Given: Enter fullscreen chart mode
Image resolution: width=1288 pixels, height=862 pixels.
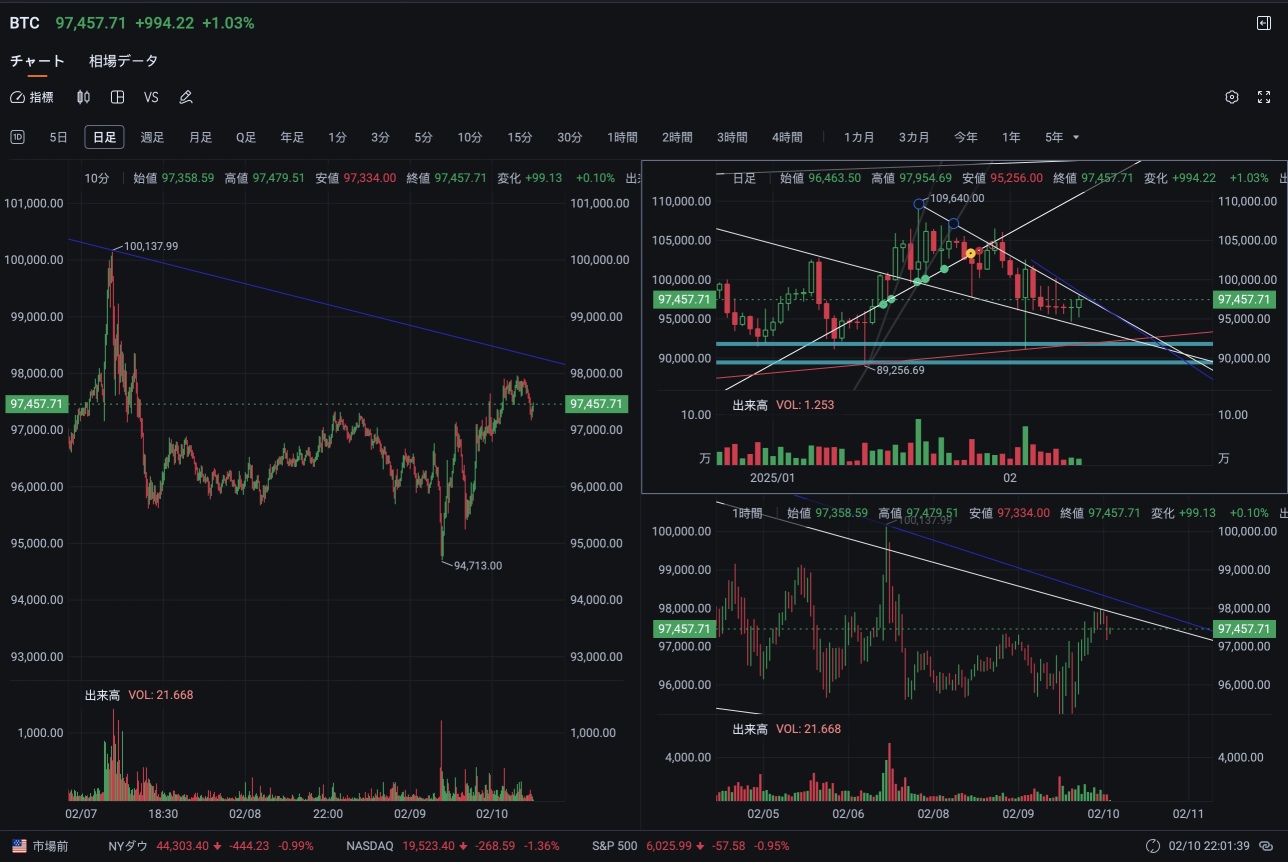Looking at the screenshot, I should click(1264, 97).
